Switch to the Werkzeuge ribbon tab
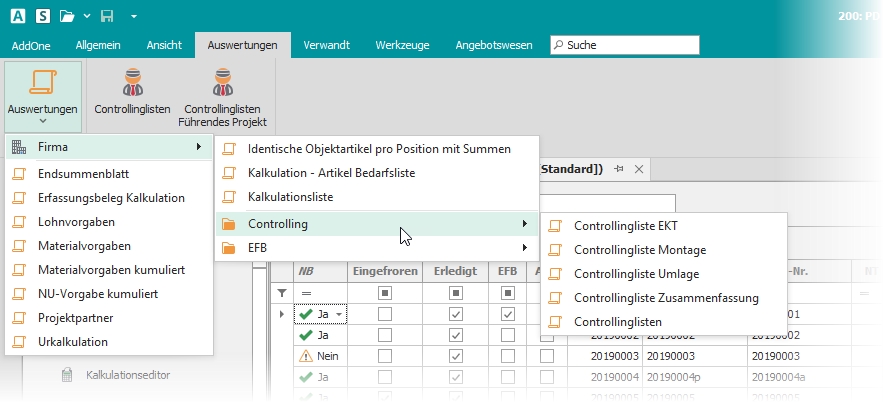 tap(403, 45)
